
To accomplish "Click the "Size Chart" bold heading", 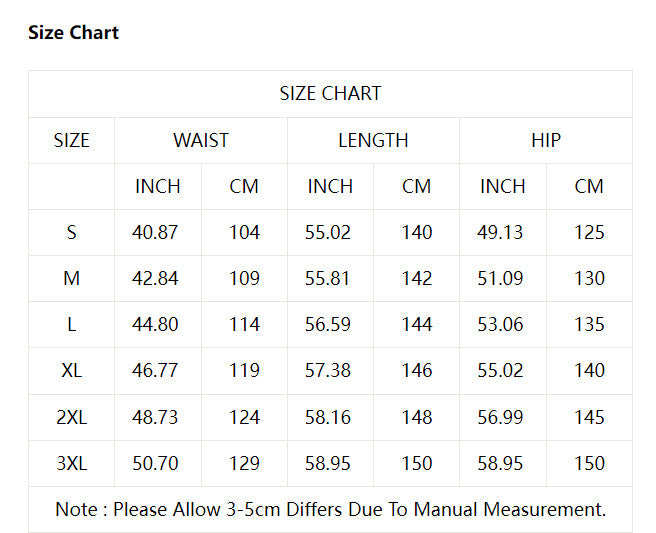I will click(x=73, y=33).
